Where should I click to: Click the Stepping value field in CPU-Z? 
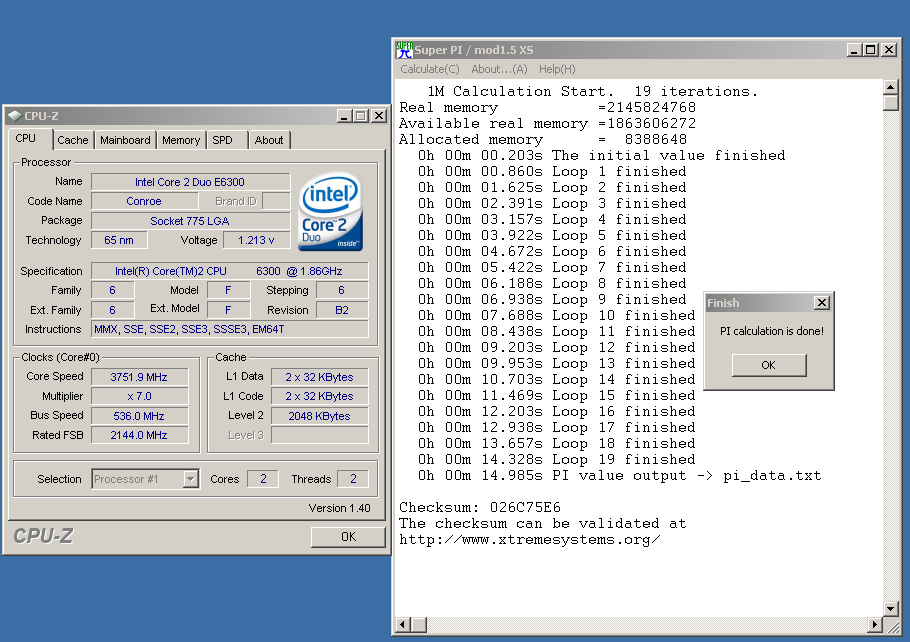click(x=342, y=290)
